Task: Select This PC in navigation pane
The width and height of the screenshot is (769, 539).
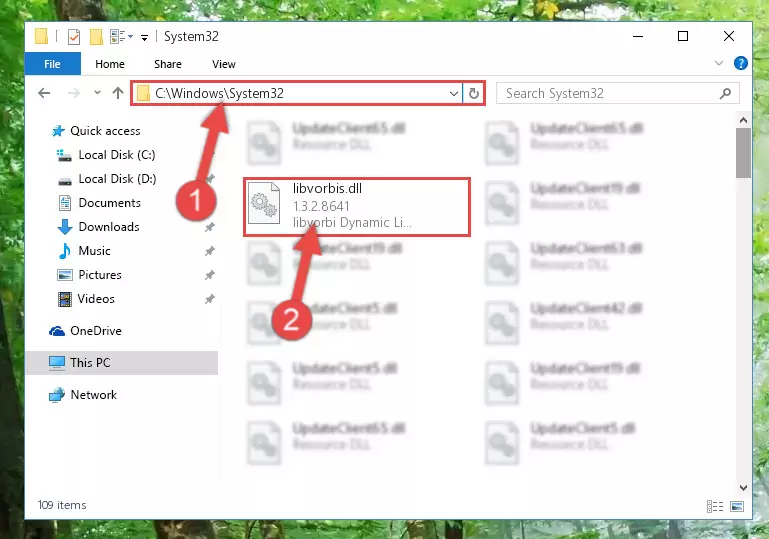Action: (122, 362)
